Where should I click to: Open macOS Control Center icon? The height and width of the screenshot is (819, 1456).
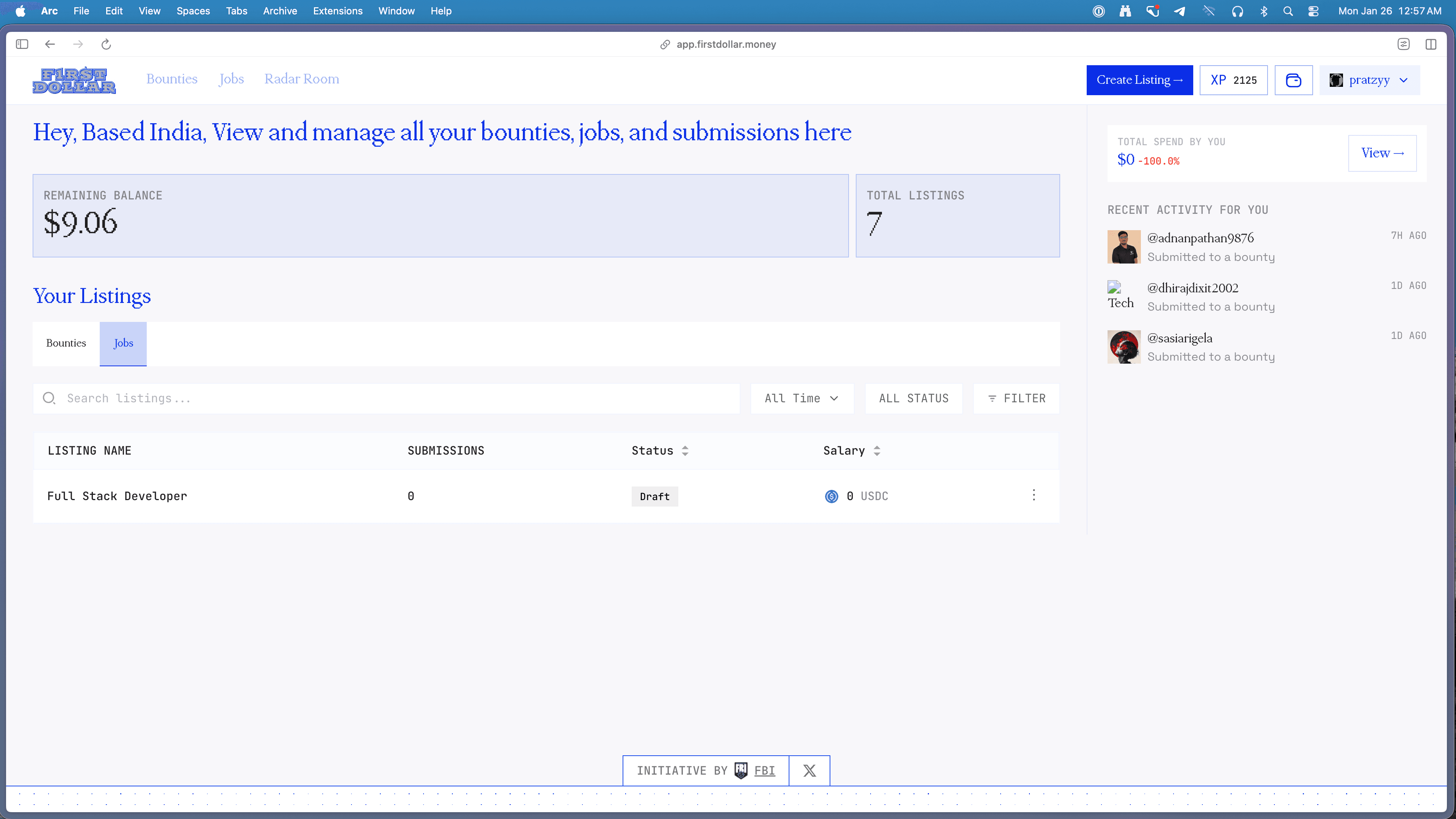pyautogui.click(x=1313, y=11)
